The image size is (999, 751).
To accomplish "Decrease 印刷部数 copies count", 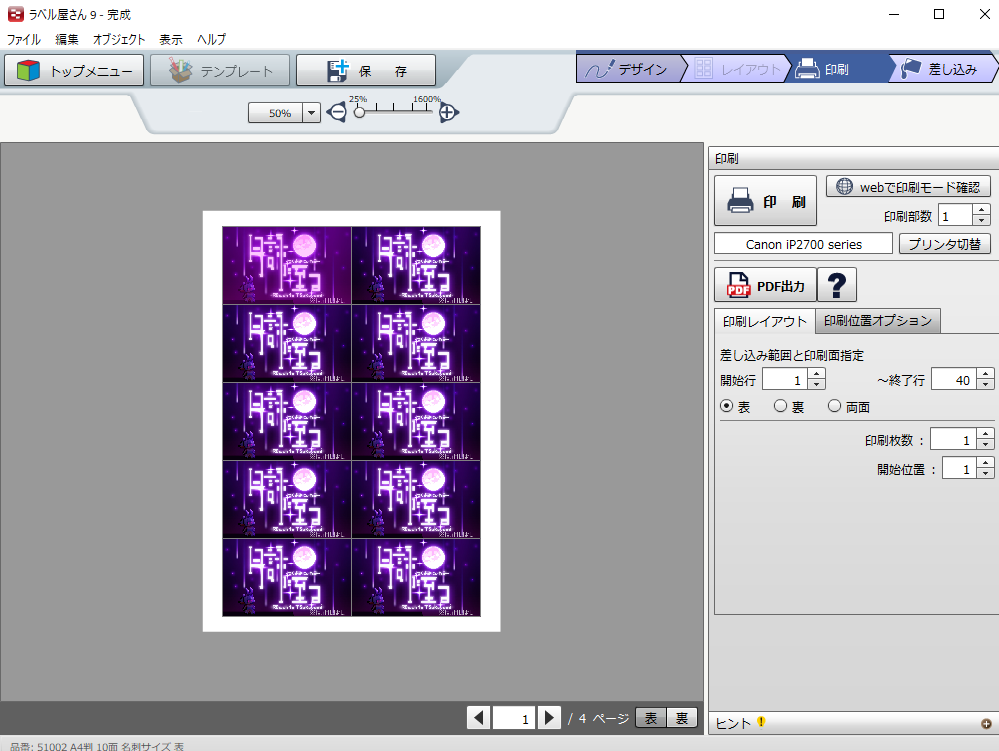I will 982,221.
